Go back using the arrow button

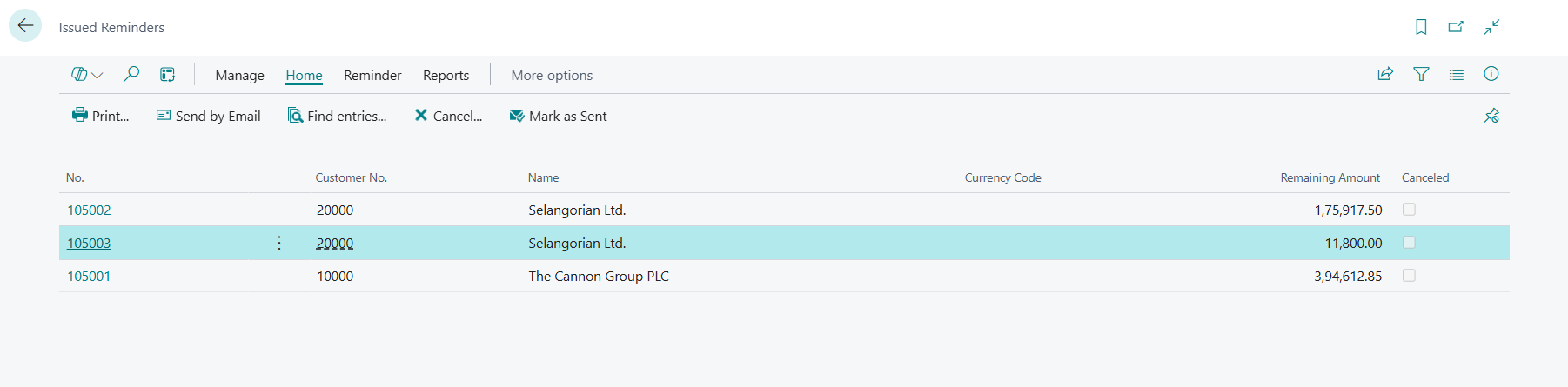tap(25, 25)
